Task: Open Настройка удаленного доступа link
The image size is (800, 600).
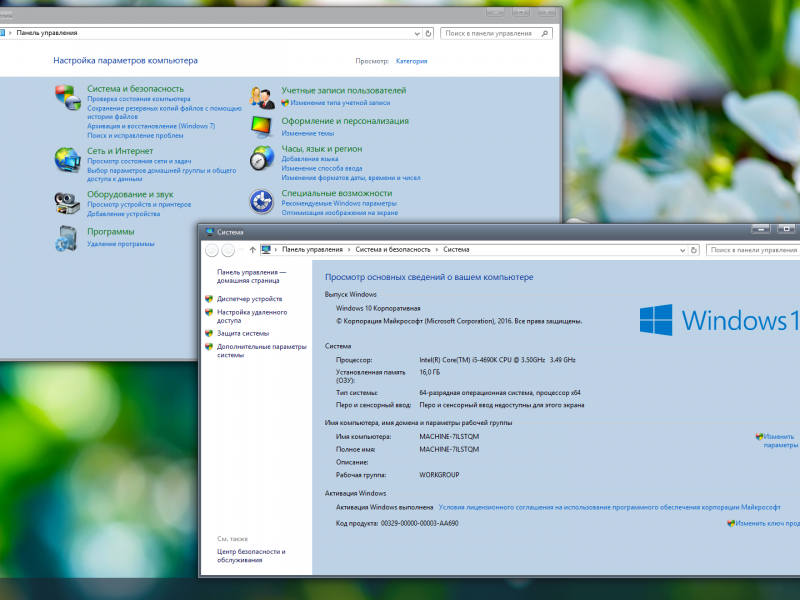Action: point(252,316)
